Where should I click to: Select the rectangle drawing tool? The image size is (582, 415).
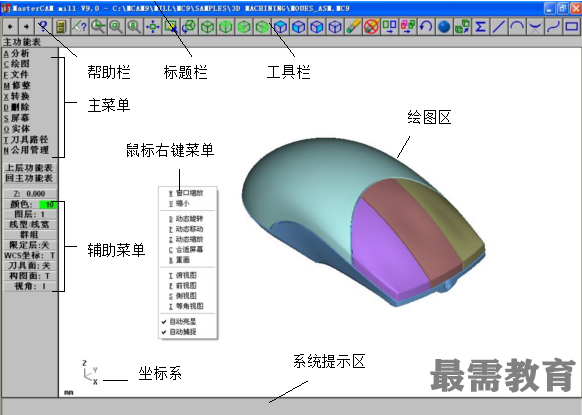(571, 27)
